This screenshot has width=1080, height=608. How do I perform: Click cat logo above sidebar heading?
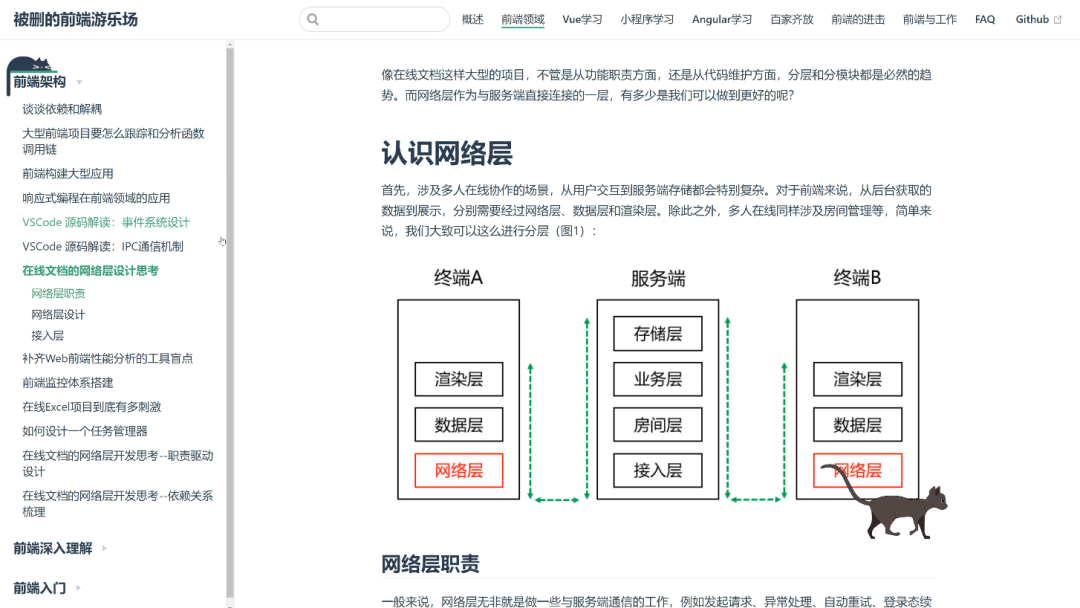[32, 65]
